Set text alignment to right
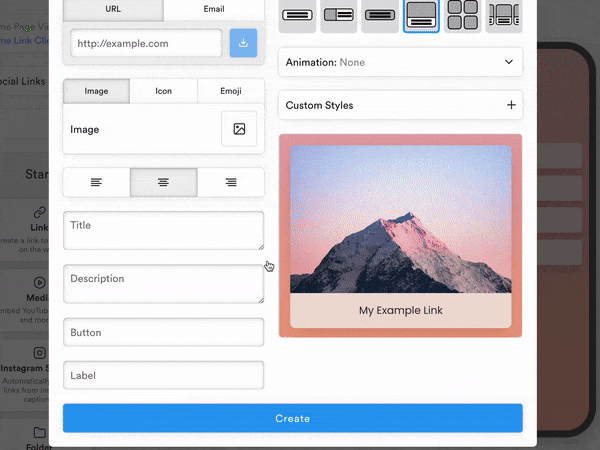 231,182
